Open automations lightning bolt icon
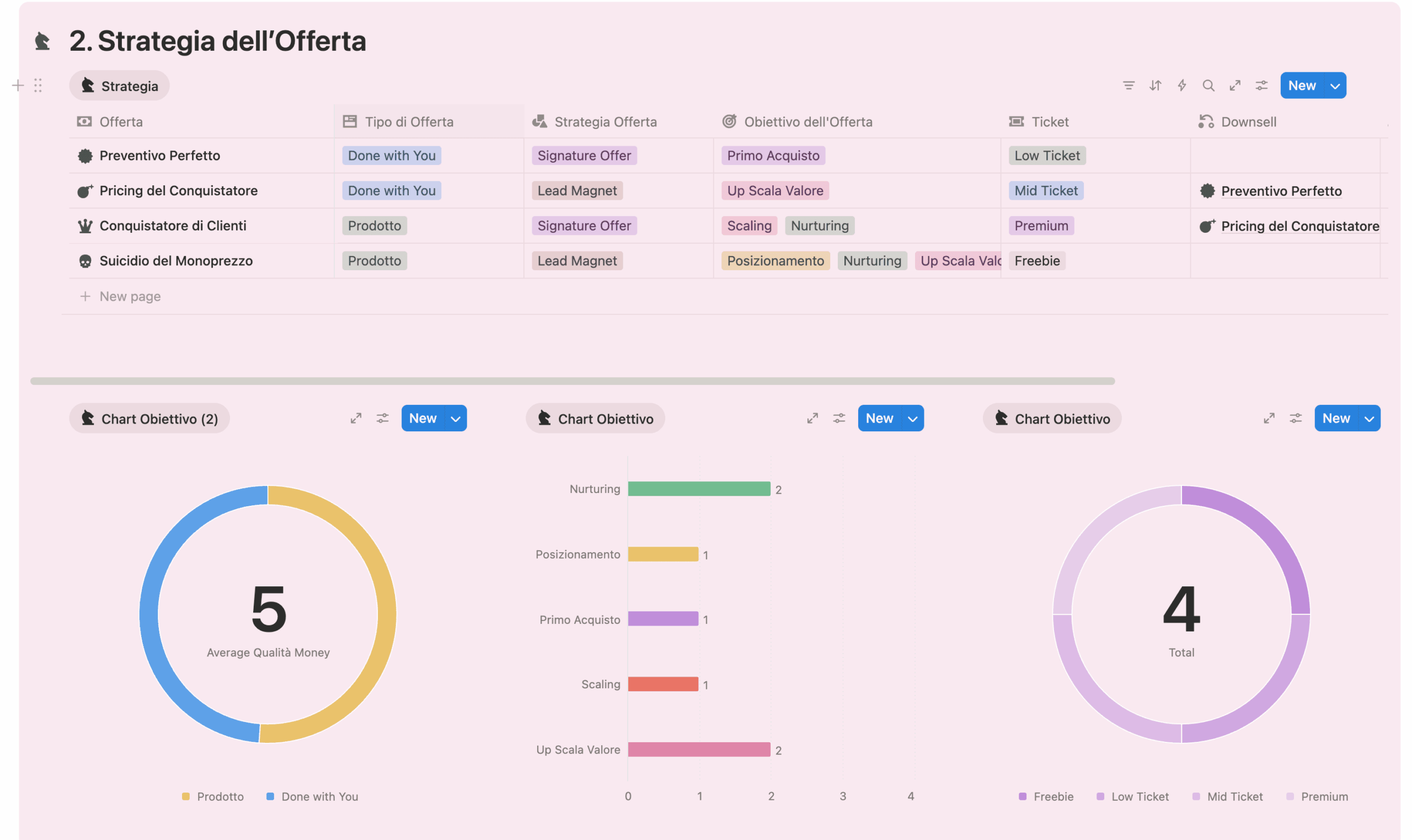Screen dimensions: 1412x840 (x=1181, y=85)
